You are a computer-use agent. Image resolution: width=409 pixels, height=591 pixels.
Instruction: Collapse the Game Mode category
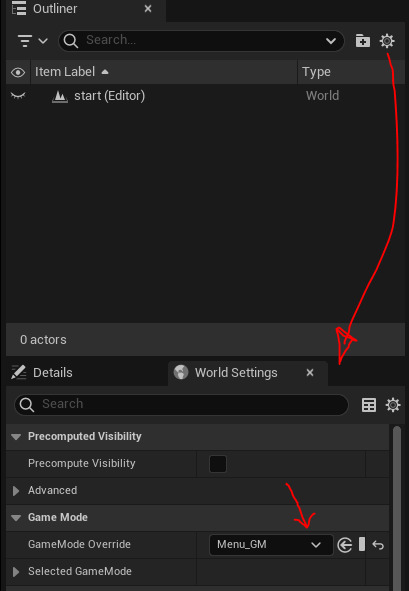pos(16,518)
